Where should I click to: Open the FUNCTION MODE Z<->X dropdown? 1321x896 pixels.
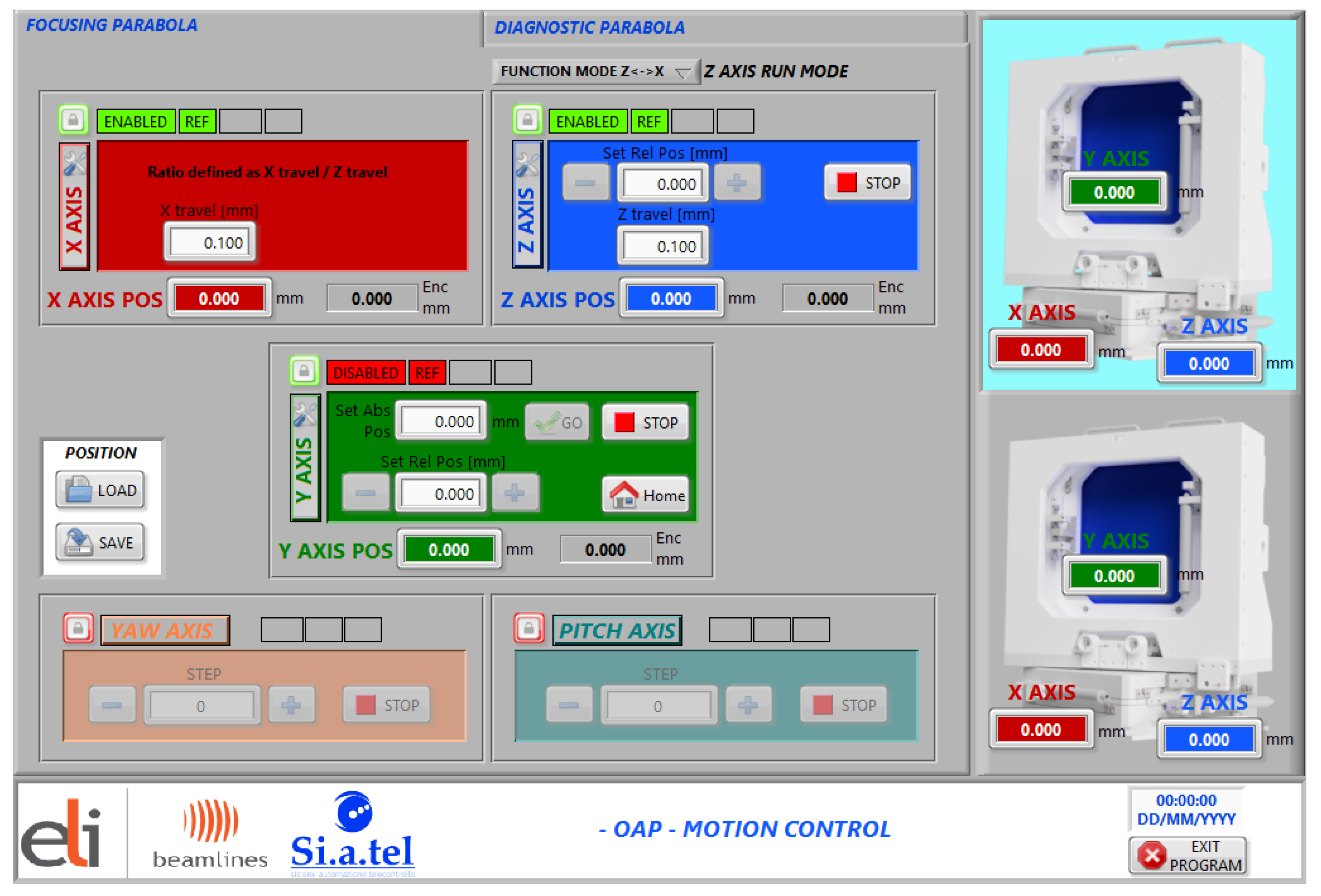coord(595,72)
